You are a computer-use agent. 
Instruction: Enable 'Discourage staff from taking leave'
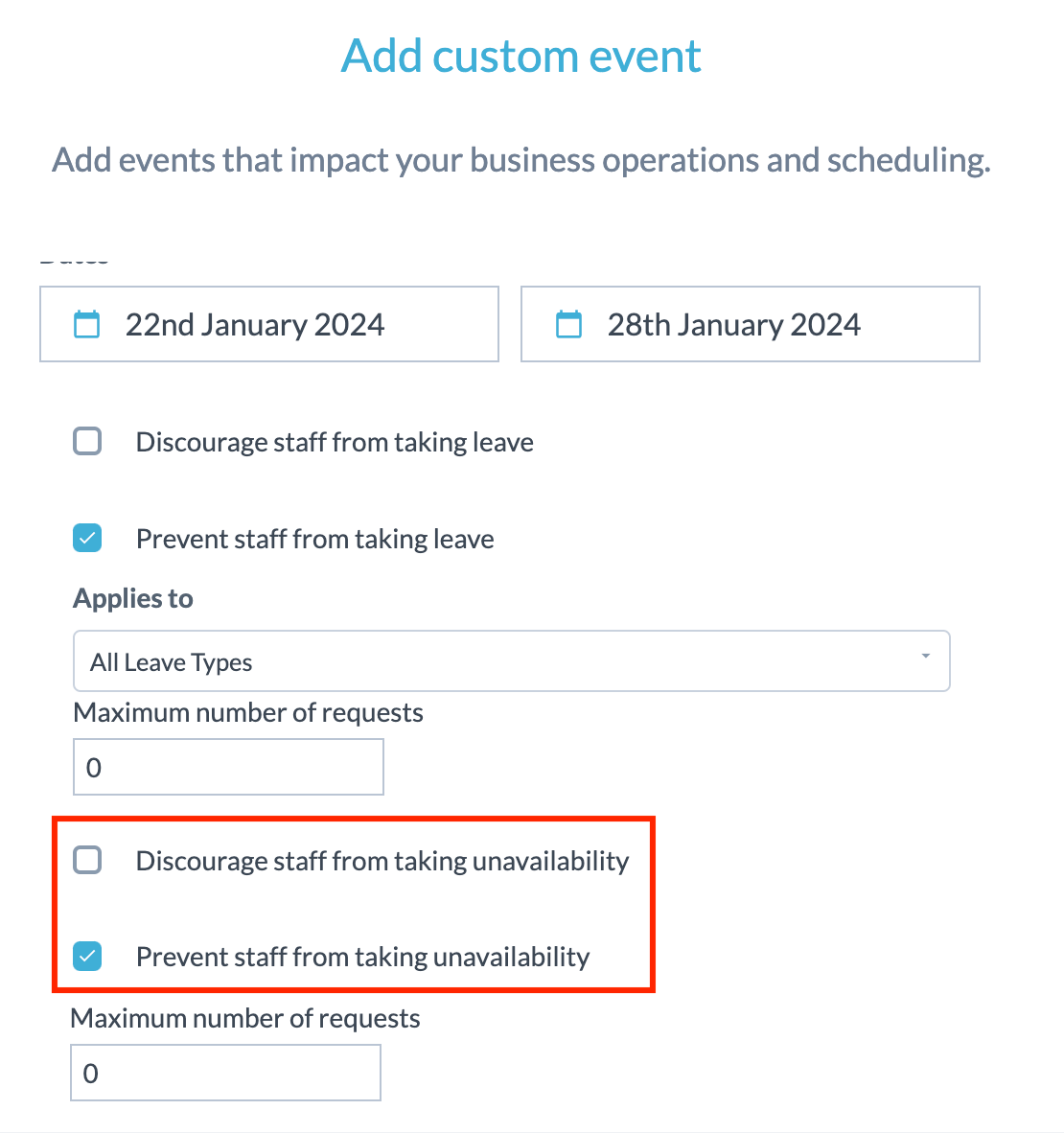tap(87, 441)
